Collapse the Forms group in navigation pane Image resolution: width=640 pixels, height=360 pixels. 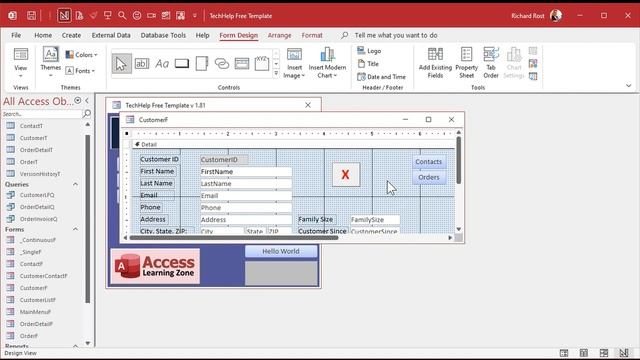(x=75, y=229)
